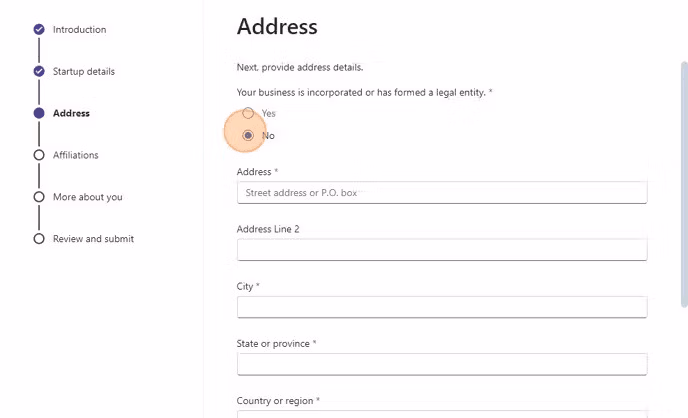Go to the Introduction step label

[79, 30]
